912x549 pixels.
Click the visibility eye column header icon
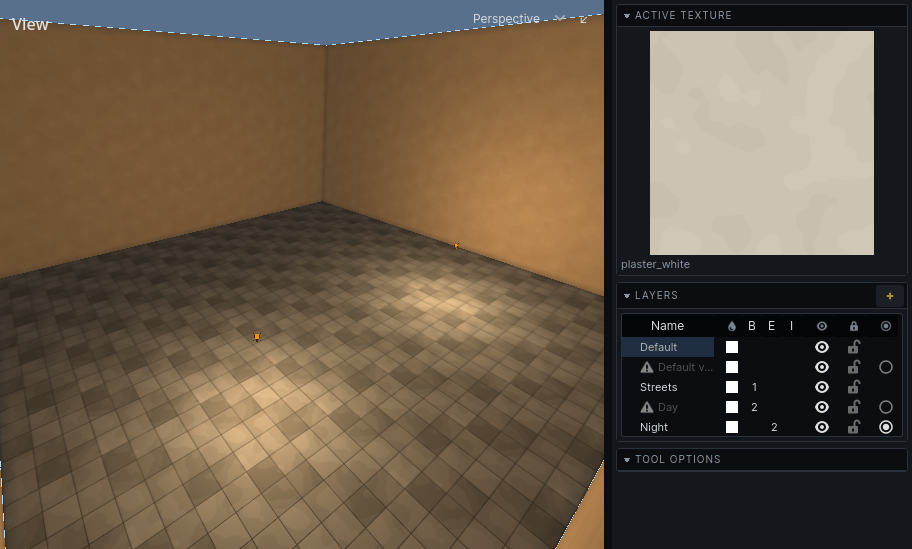pos(822,326)
